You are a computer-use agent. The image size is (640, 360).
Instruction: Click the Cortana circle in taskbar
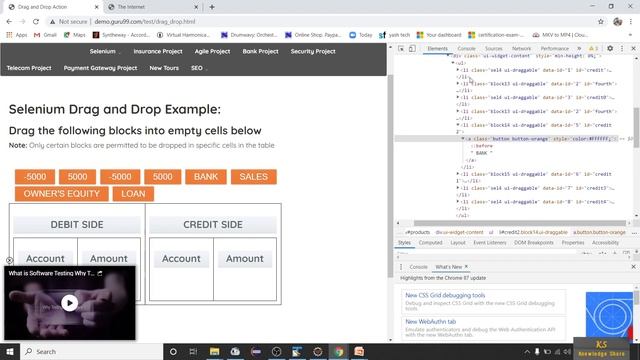pos(173,351)
